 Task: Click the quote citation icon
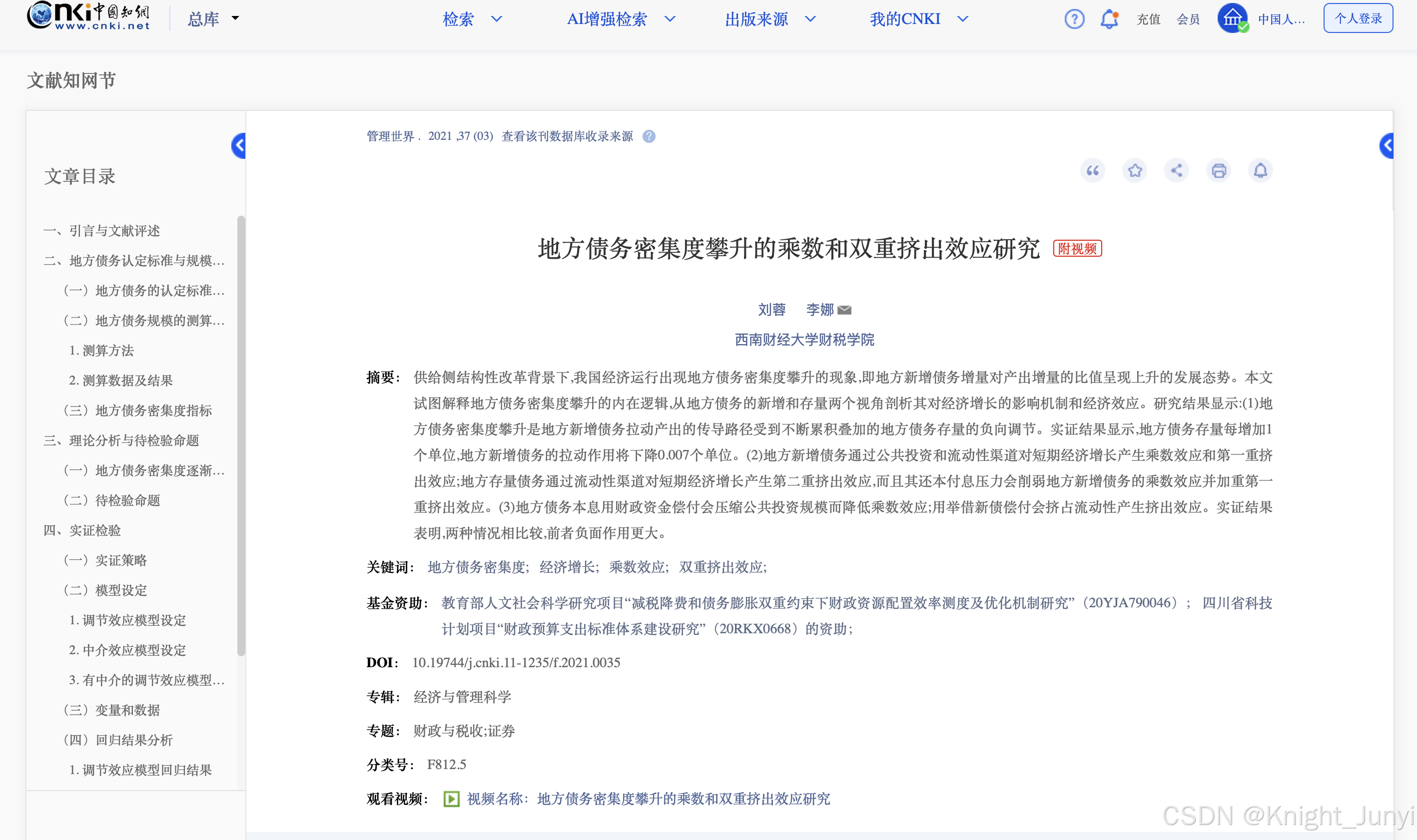(x=1093, y=170)
